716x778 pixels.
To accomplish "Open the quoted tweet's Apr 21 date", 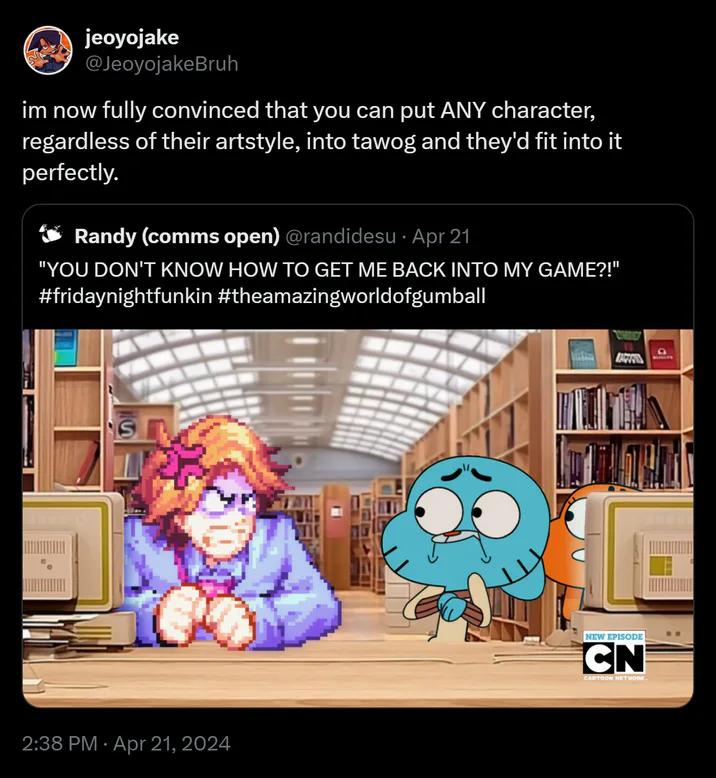I will point(441,236).
